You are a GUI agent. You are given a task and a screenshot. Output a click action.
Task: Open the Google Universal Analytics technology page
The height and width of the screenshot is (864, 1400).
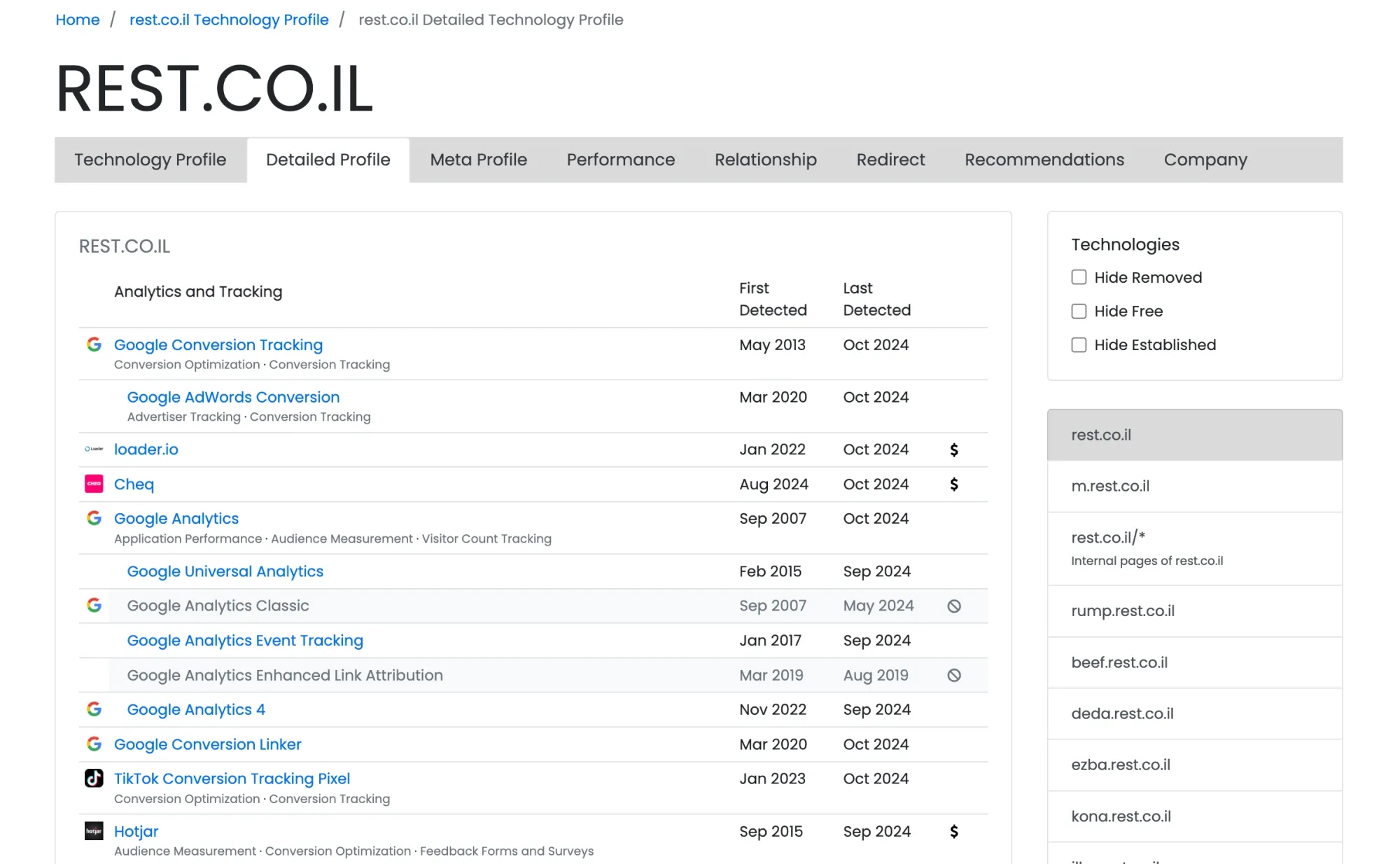click(x=225, y=571)
